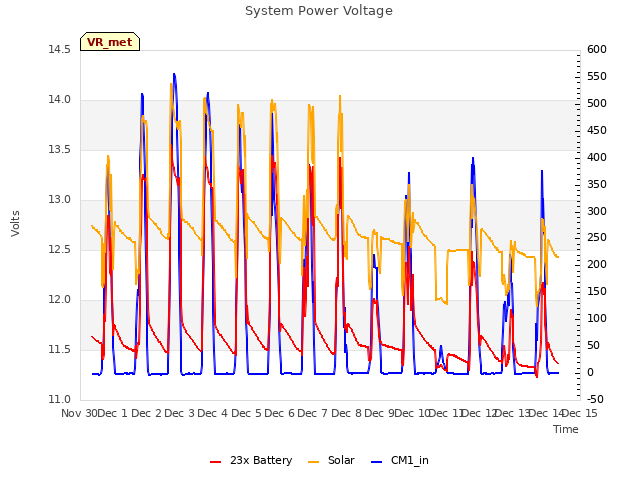Click the 14.5 left axis tick label
Image resolution: width=640 pixels, height=480 pixels.
pos(59,49)
